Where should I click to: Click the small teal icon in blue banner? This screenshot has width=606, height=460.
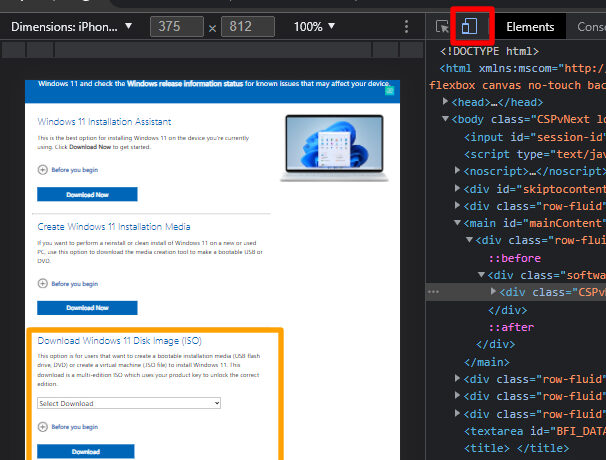point(390,91)
